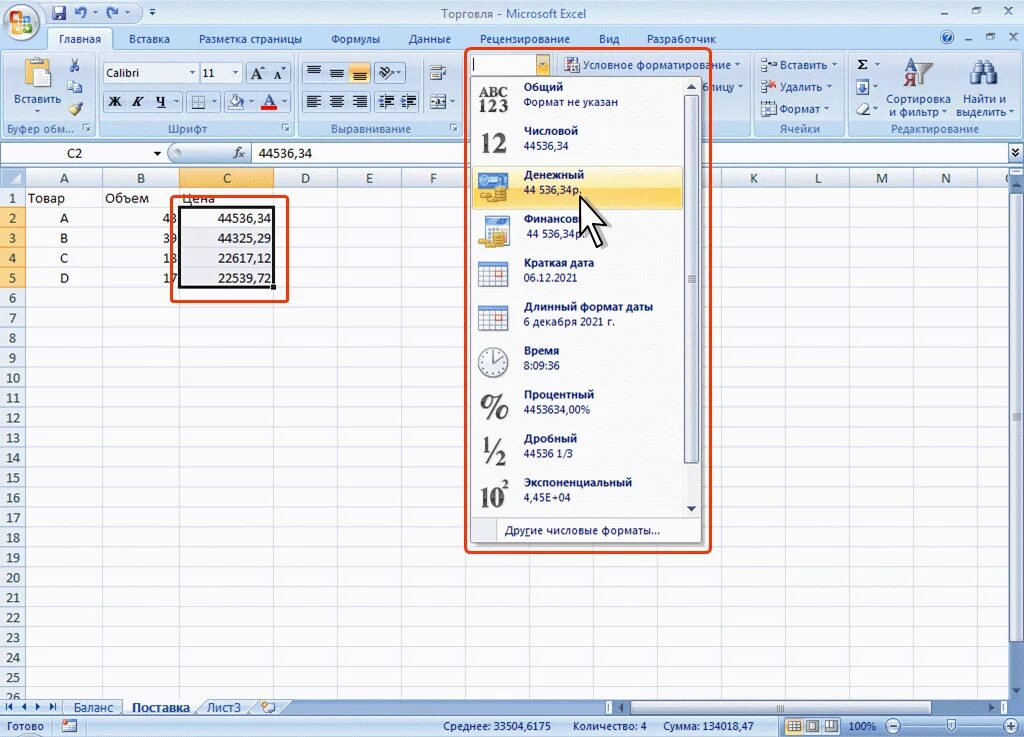Click the text orientation icon
The width and height of the screenshot is (1024, 737).
click(x=387, y=72)
